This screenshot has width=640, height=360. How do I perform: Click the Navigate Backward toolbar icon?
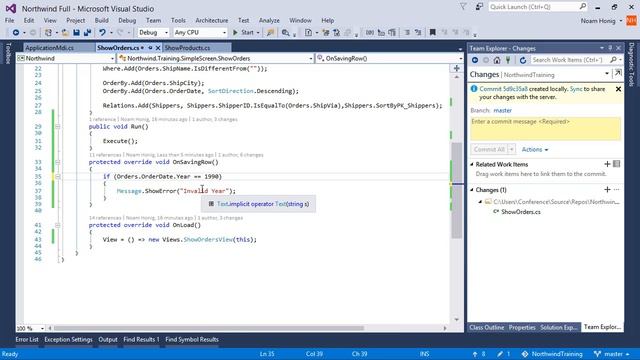pyautogui.click(x=16, y=33)
